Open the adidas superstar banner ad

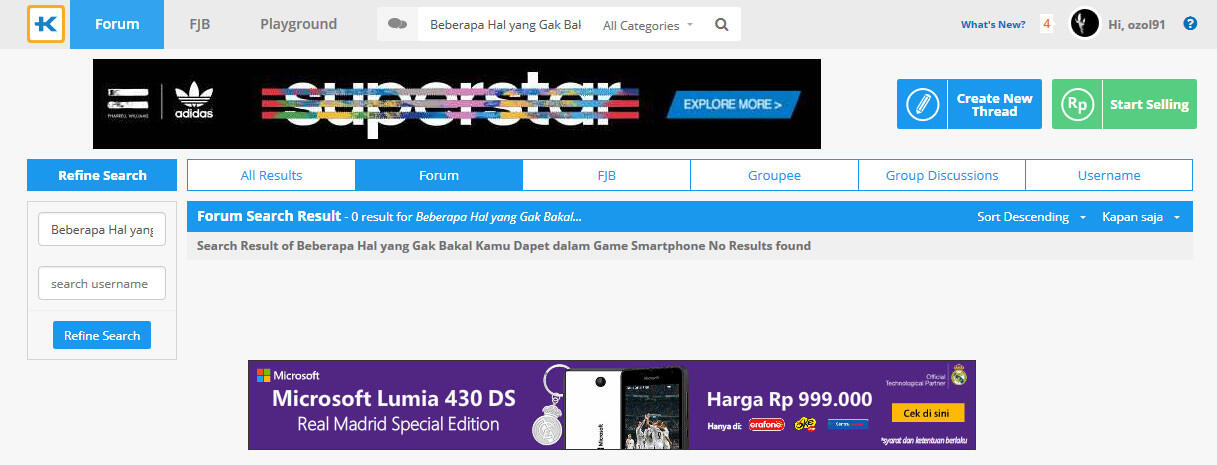457,104
